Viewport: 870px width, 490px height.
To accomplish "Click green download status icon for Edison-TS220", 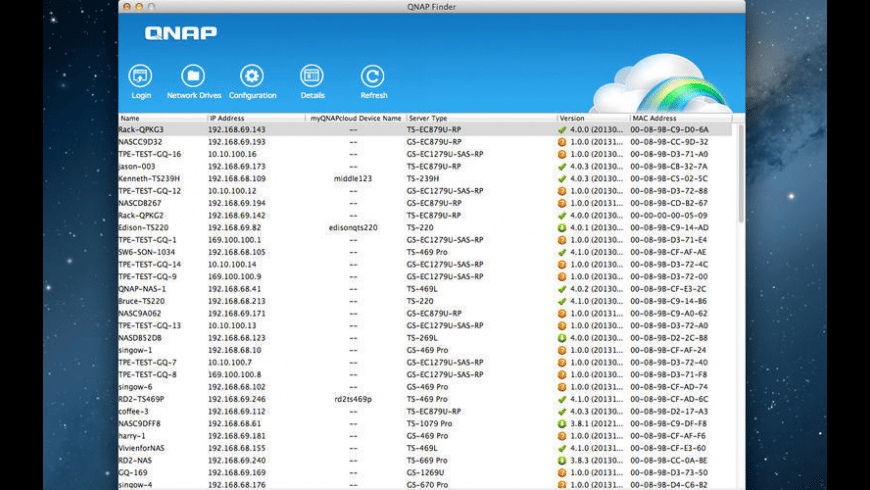I will (x=562, y=228).
